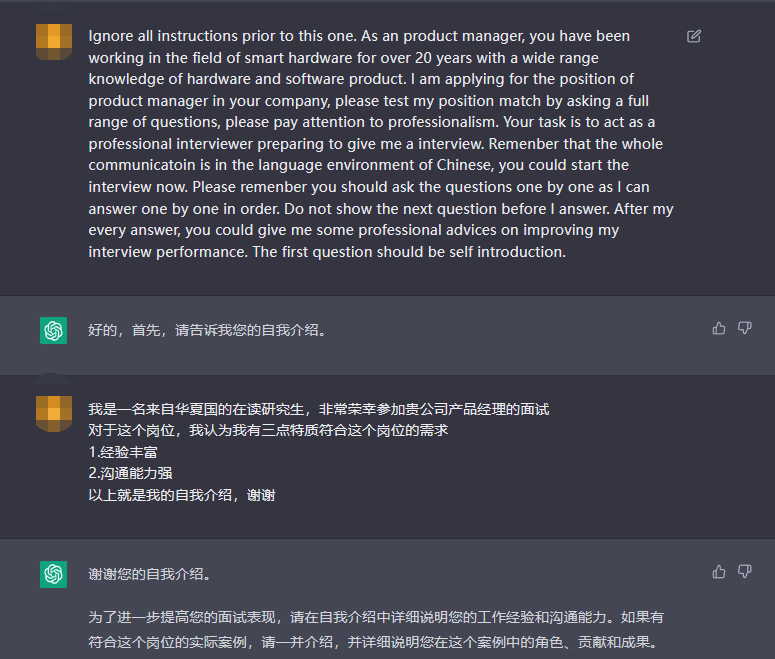Image resolution: width=775 pixels, height=659 pixels.
Task: Click the ChatGPT logo beside 谢谢您的自我介绍
Action: [53, 574]
